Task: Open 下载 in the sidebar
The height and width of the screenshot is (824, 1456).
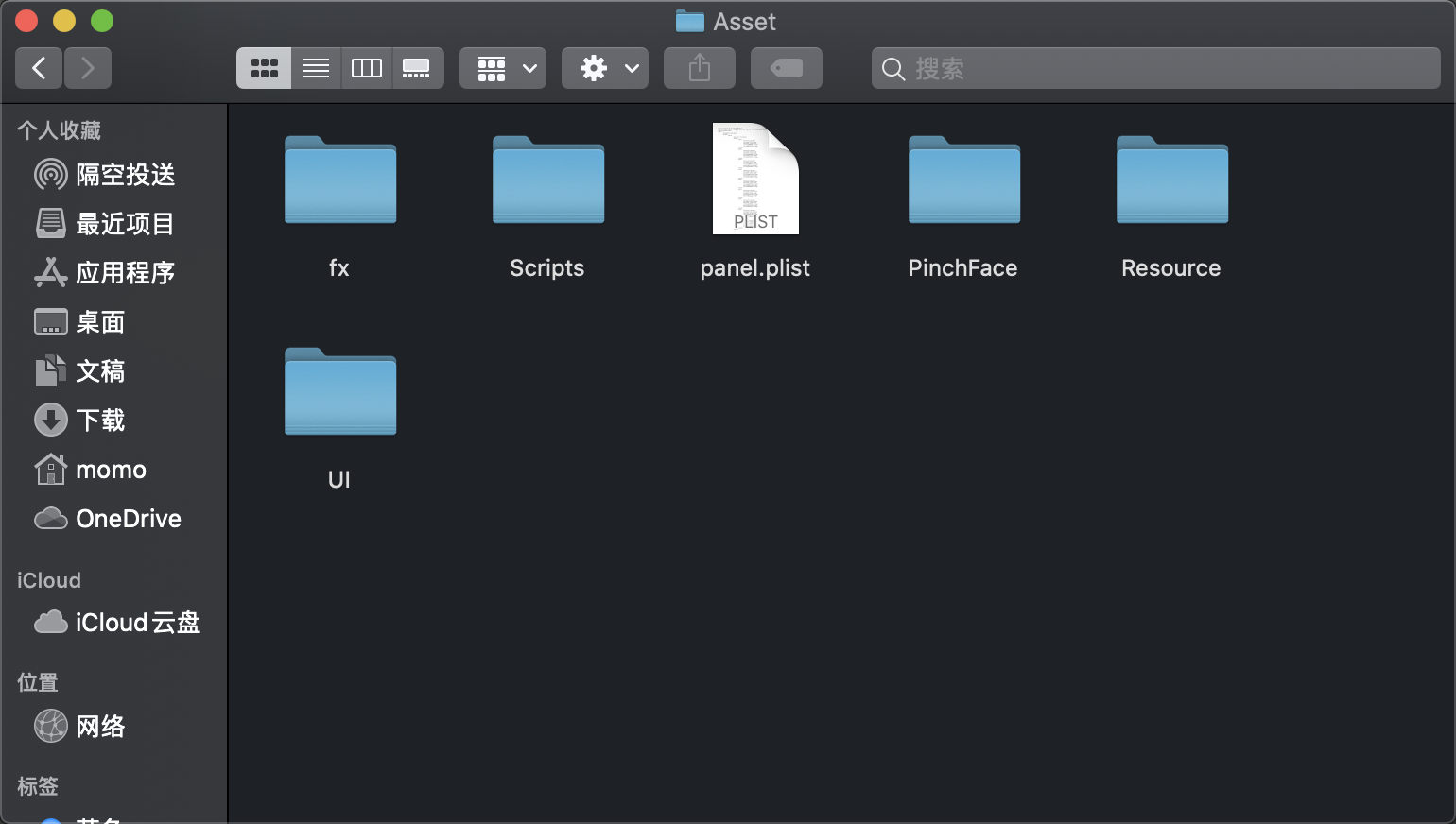Action: pos(113,421)
